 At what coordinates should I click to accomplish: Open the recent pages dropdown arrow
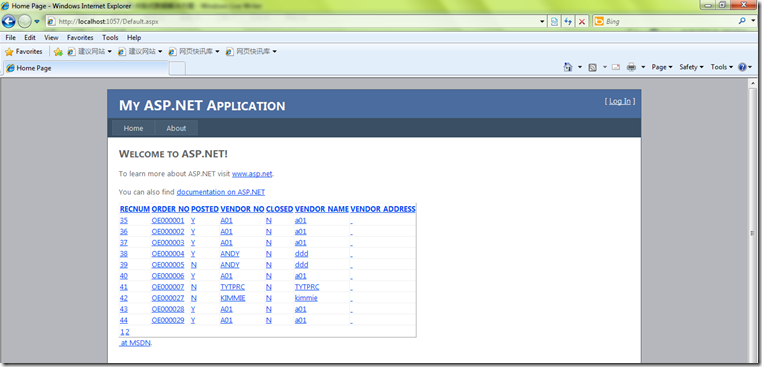point(37,22)
